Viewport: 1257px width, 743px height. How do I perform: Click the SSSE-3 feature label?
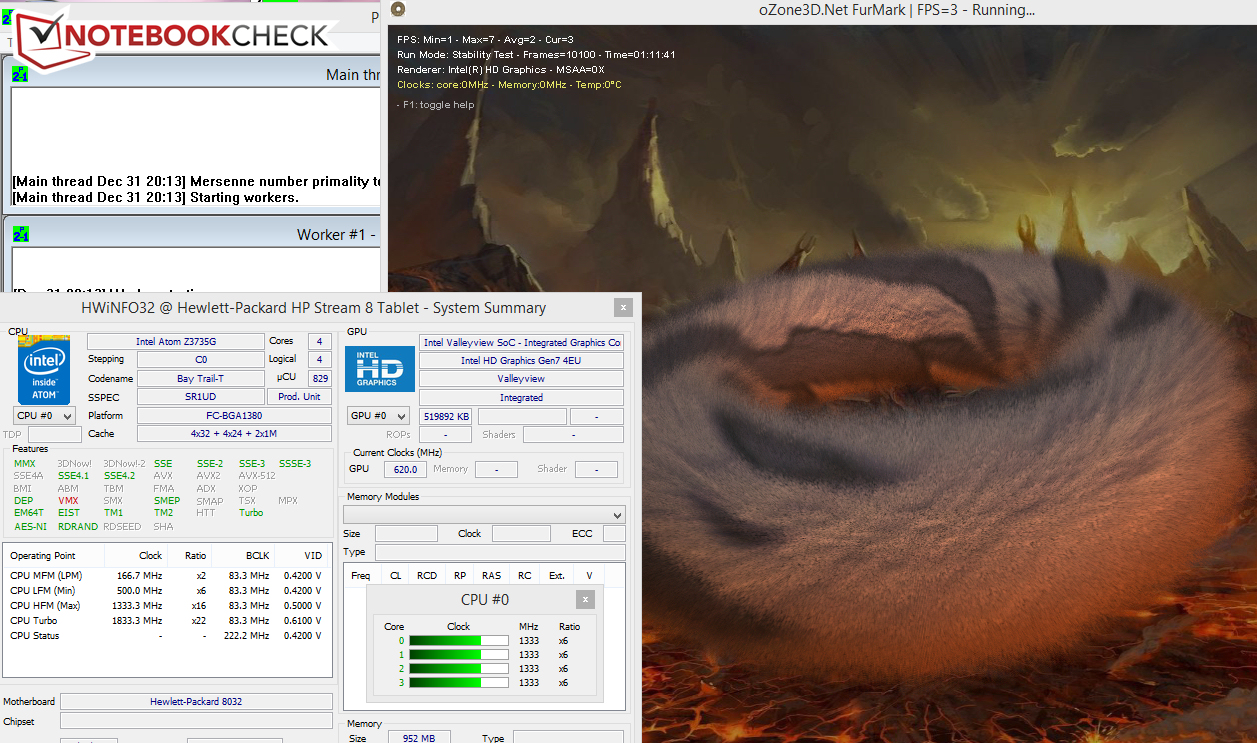[295, 464]
